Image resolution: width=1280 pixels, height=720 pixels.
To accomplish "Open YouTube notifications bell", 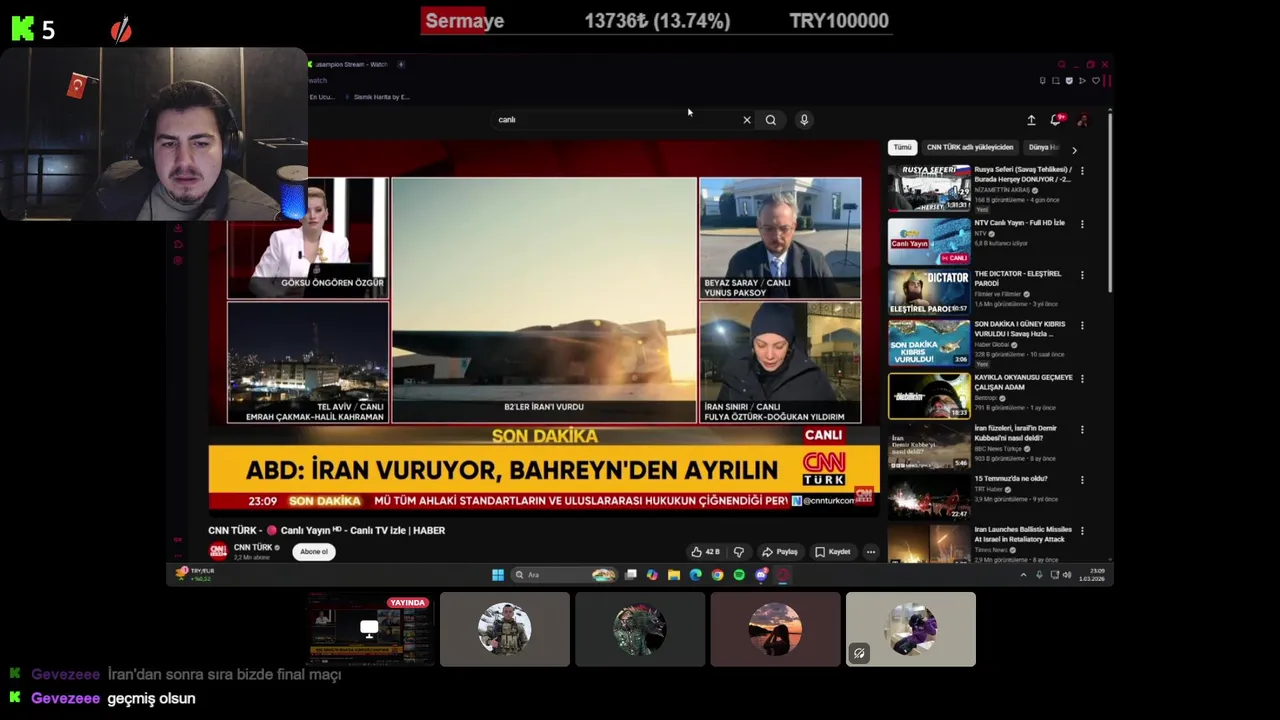I will coord(1056,120).
